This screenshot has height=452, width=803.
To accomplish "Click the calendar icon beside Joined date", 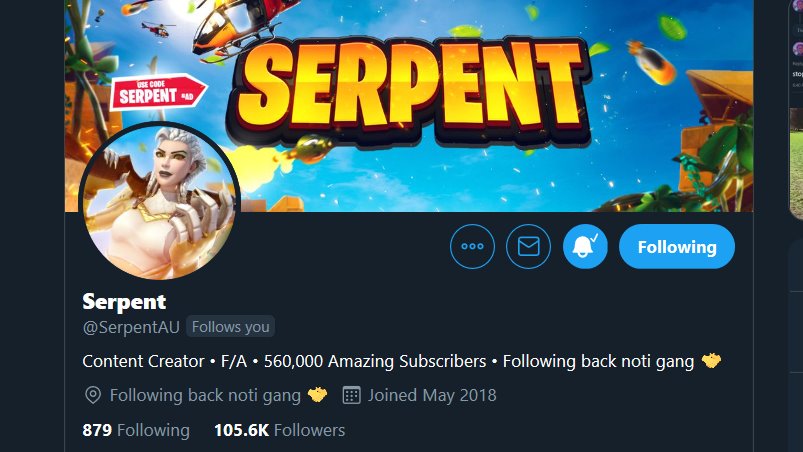I will (351, 395).
